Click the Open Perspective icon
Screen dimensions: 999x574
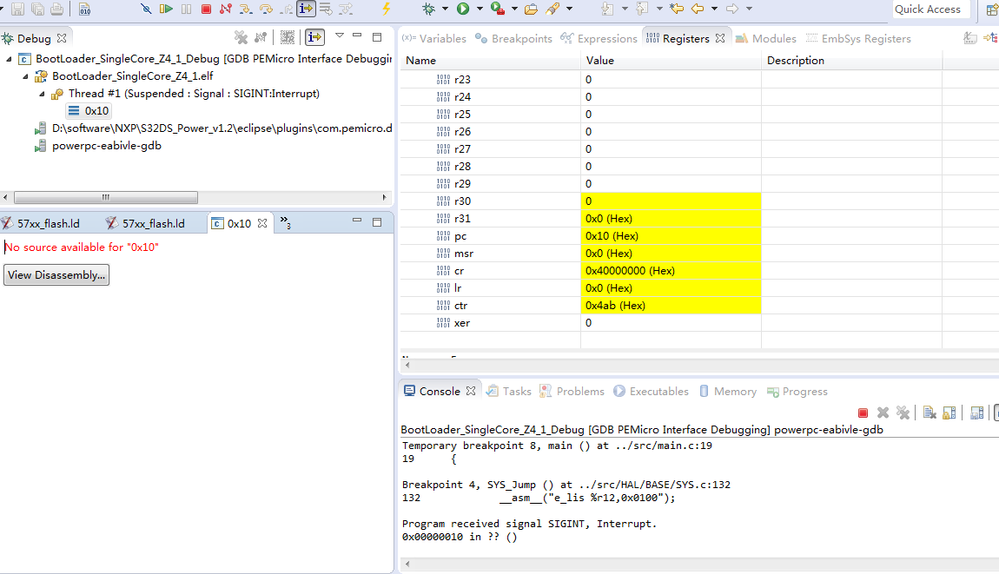pyautogui.click(x=992, y=10)
